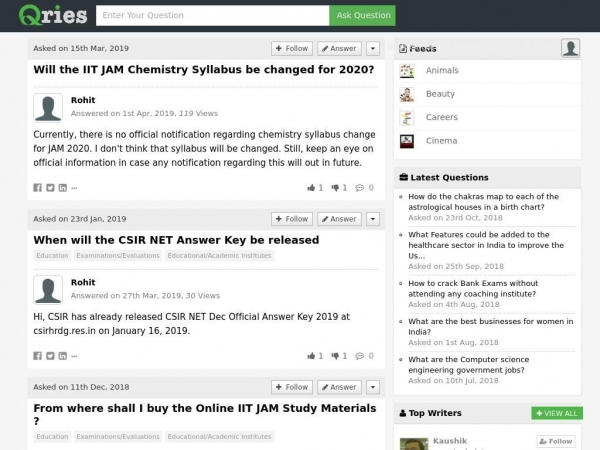The height and width of the screenshot is (450, 600).
Task: Click the Animals feed thumbnail icon
Action: coord(407,71)
